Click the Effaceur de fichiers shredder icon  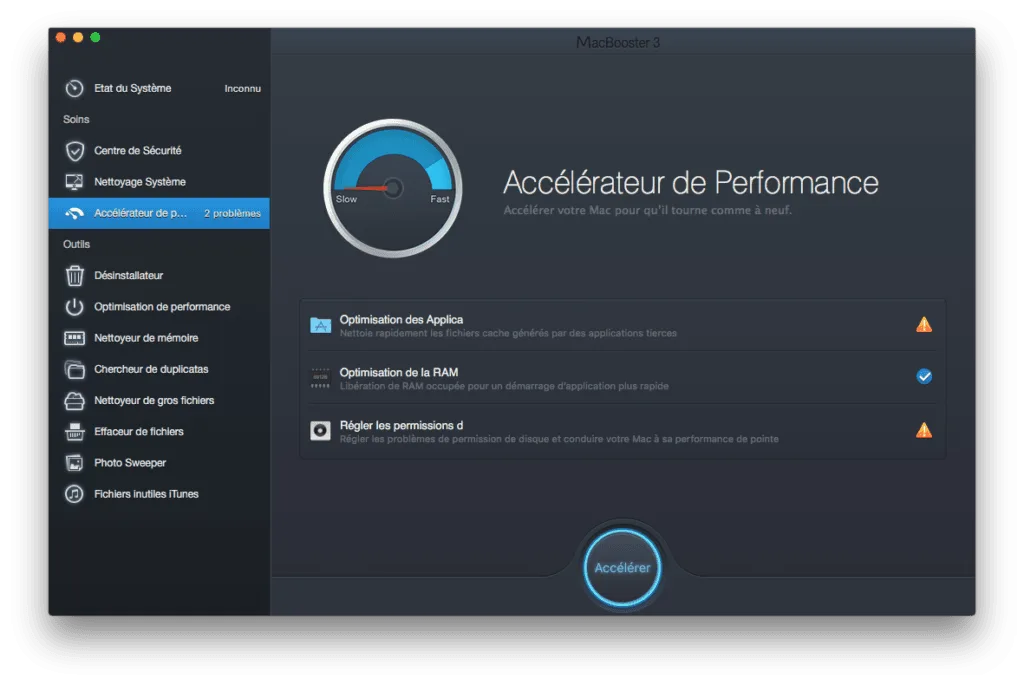(x=74, y=431)
